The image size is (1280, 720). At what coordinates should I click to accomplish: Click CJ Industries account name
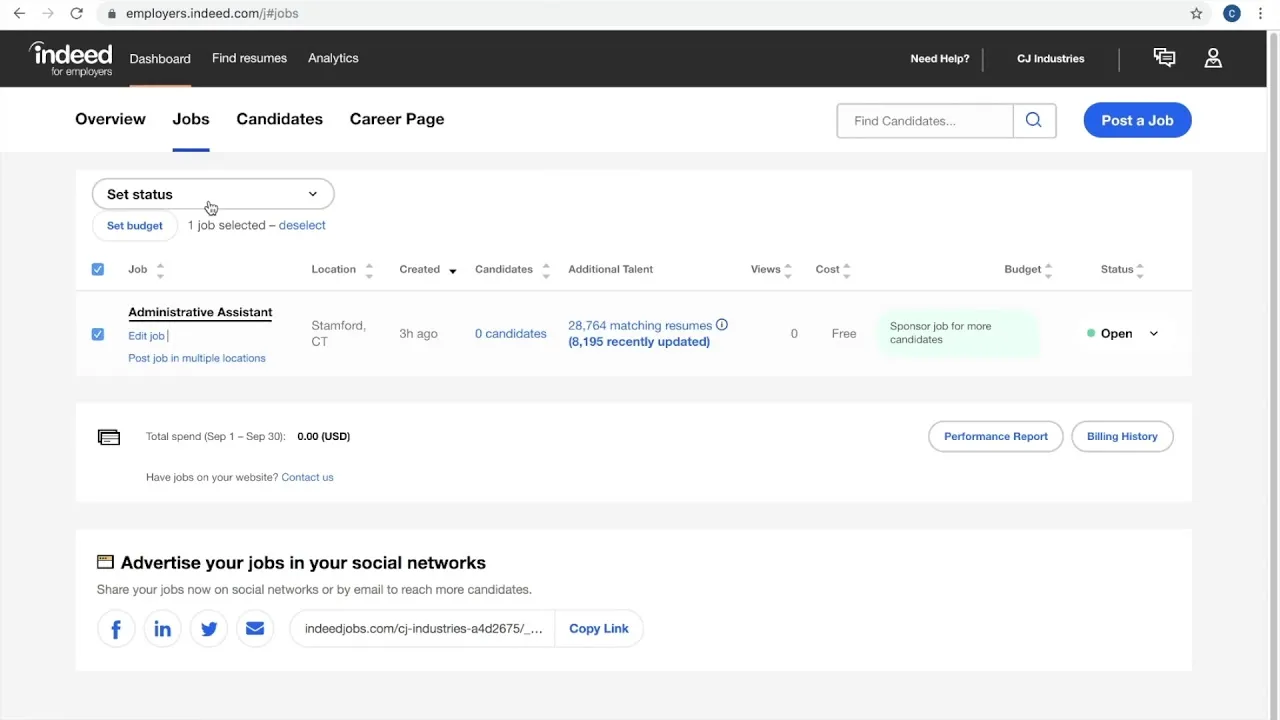tap(1050, 59)
